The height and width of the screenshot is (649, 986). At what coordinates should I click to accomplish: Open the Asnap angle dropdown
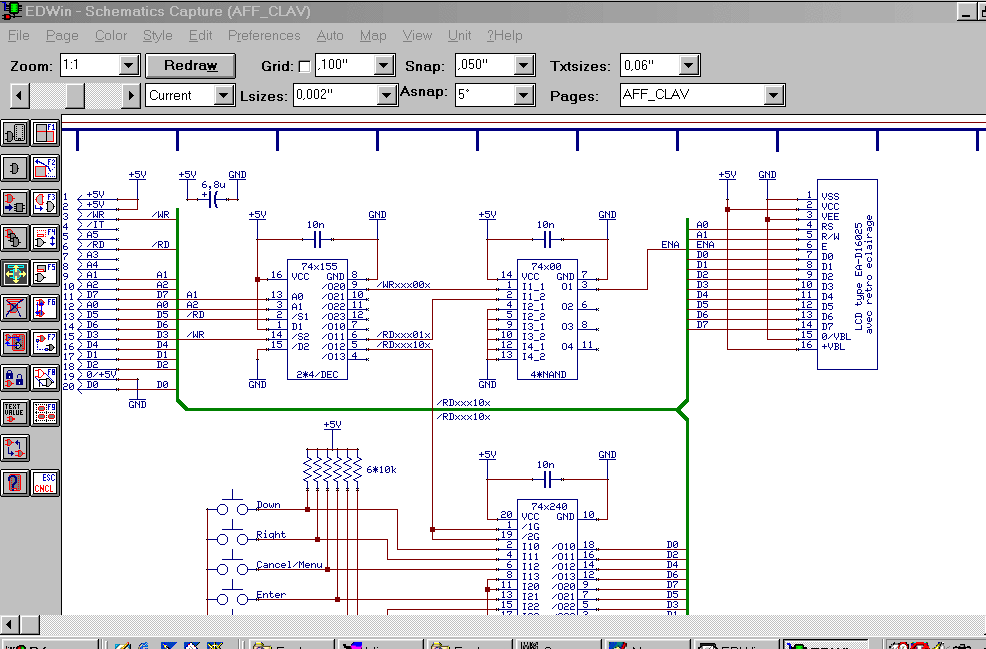point(523,96)
